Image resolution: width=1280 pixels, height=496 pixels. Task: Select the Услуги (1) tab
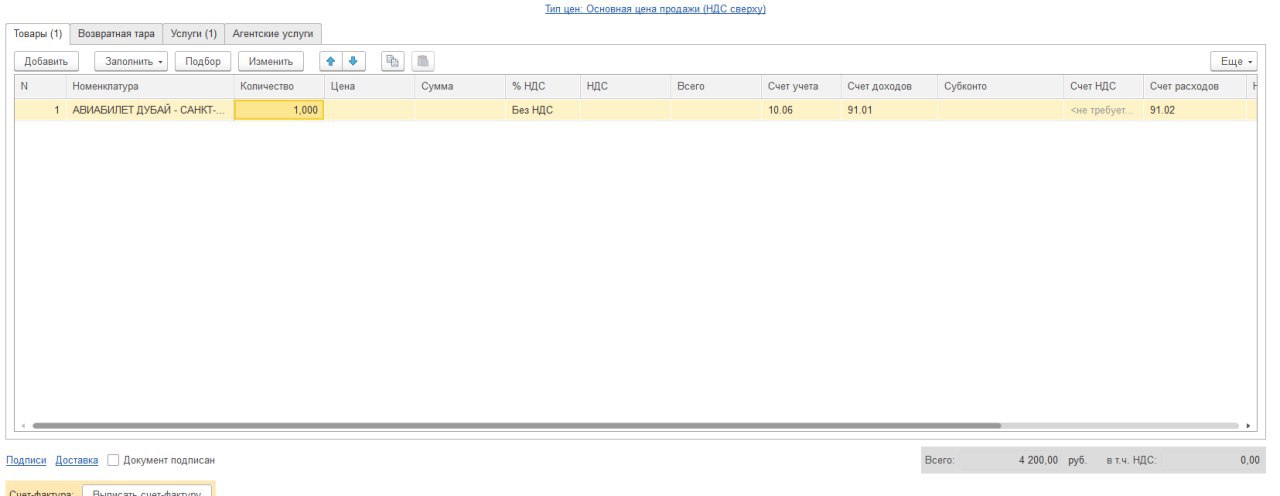click(193, 33)
